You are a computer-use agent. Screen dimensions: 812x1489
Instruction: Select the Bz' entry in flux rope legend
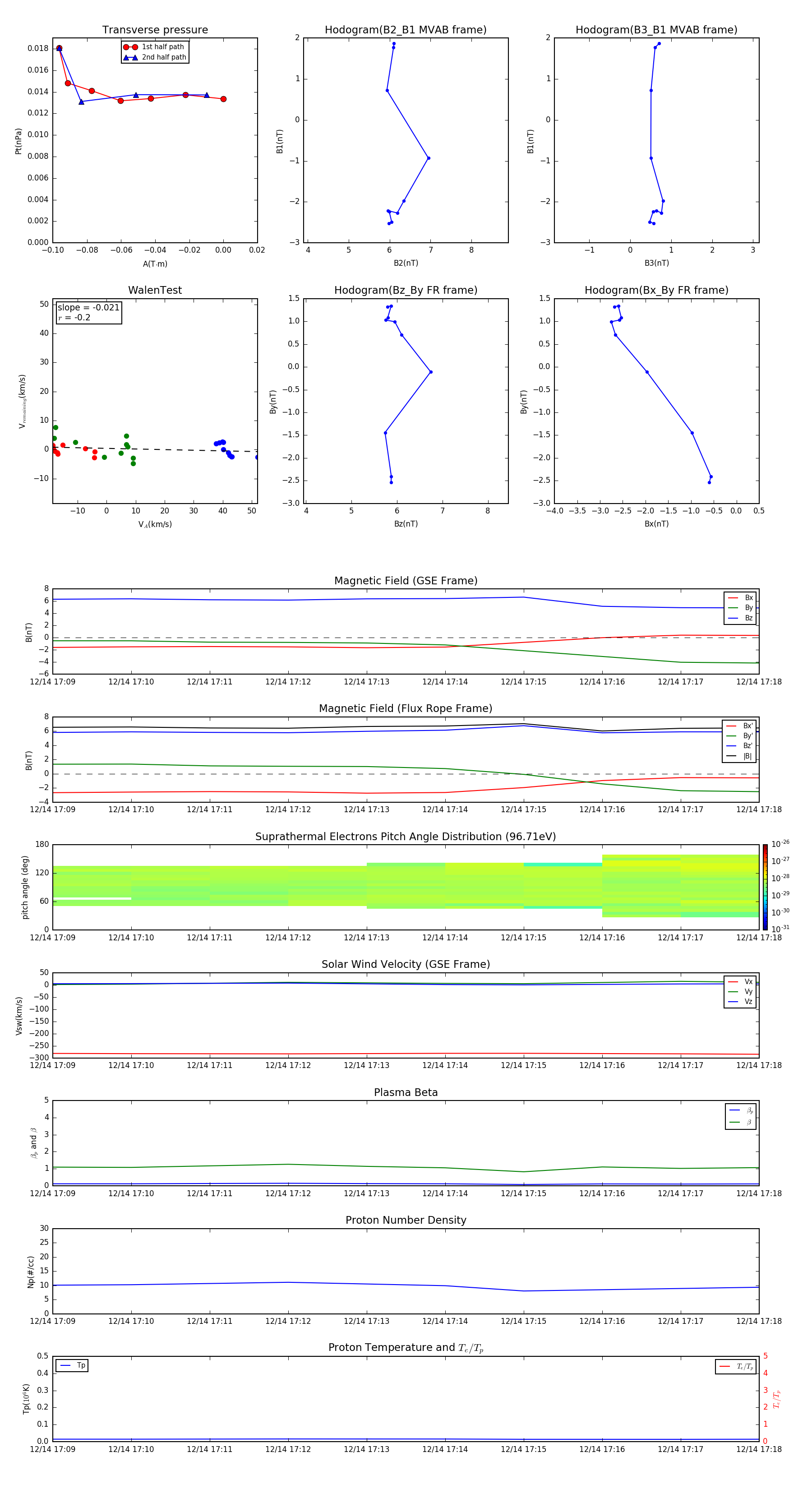tap(739, 746)
